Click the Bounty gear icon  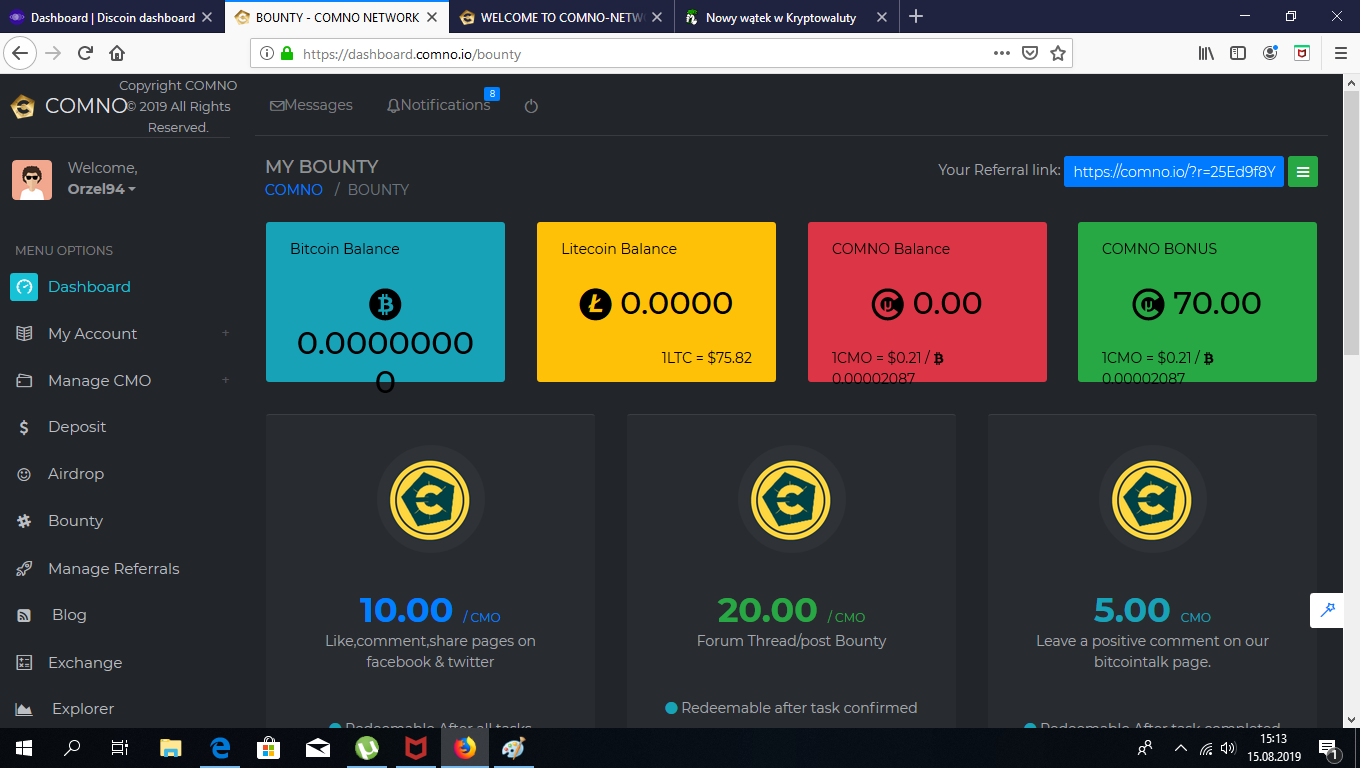pos(24,521)
